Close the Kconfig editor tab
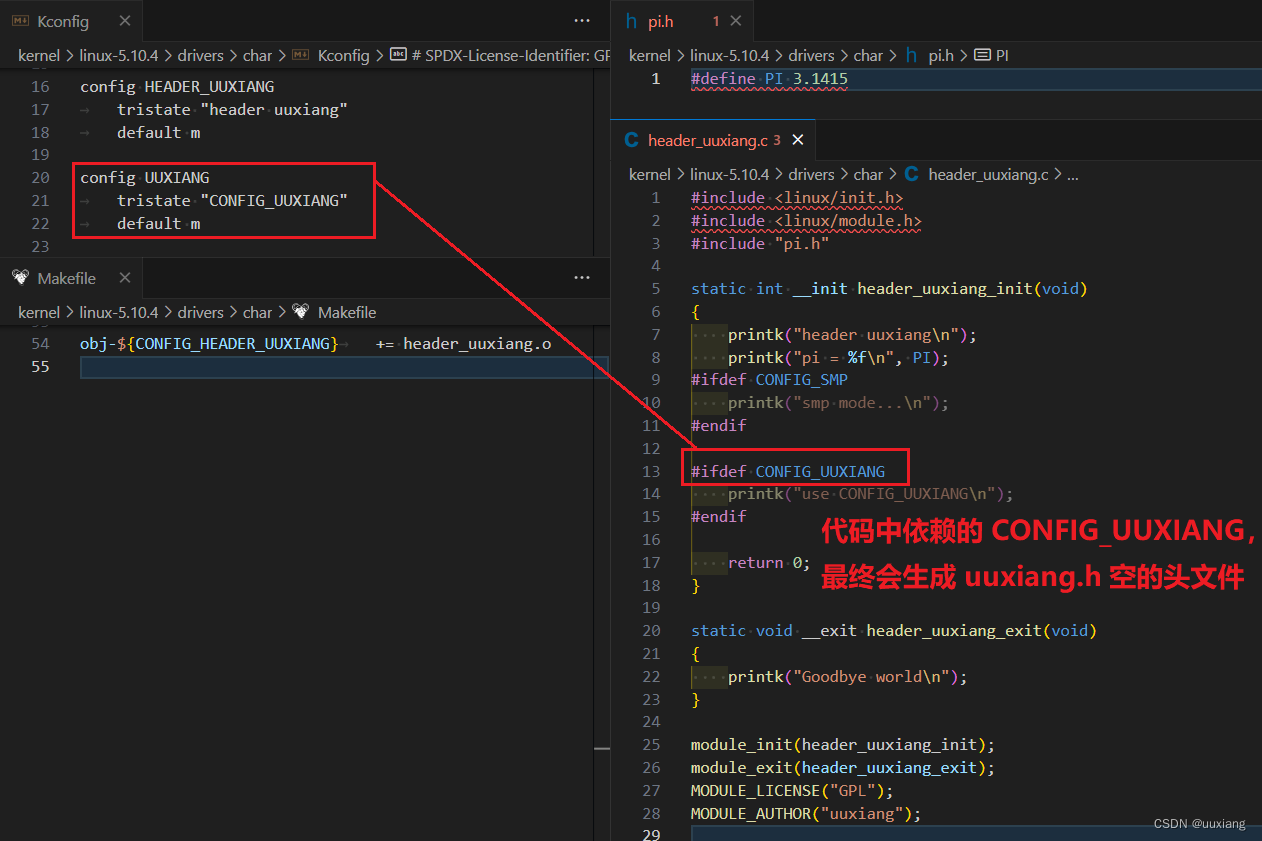The image size is (1262, 841). click(124, 21)
